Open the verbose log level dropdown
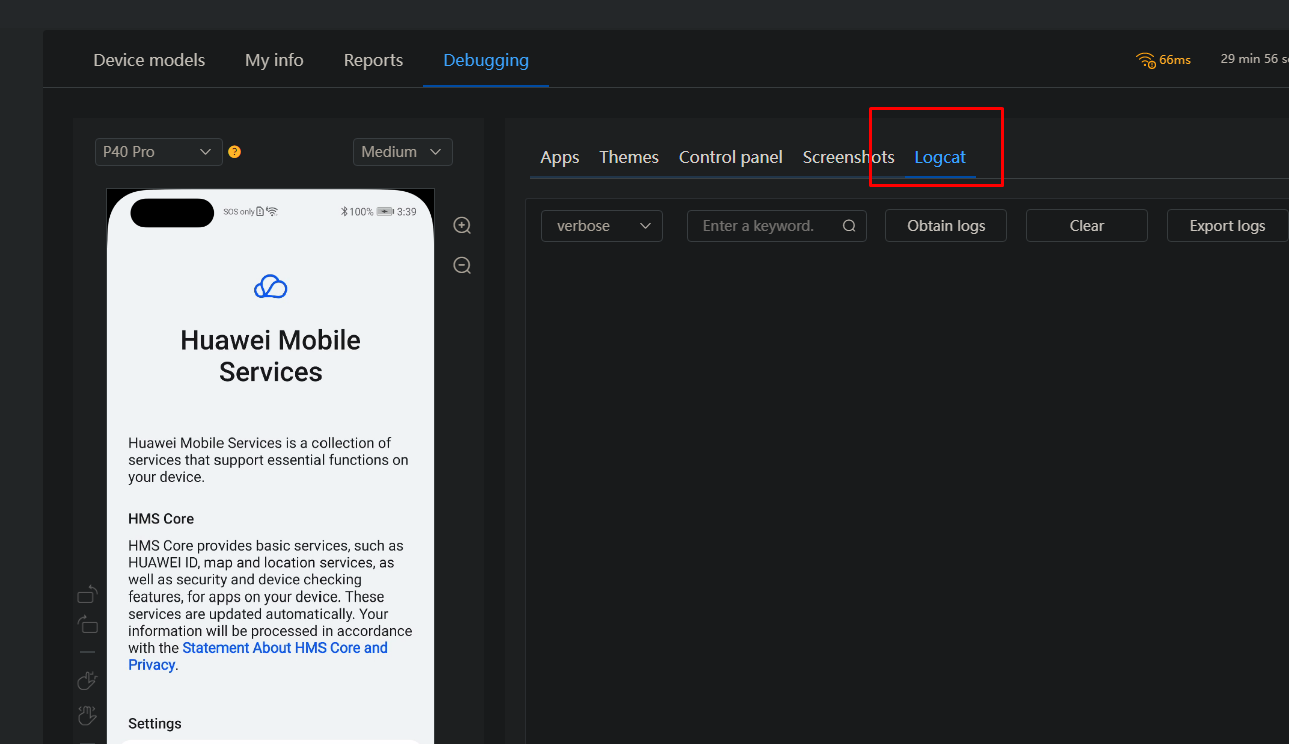The image size is (1289, 744). point(601,225)
